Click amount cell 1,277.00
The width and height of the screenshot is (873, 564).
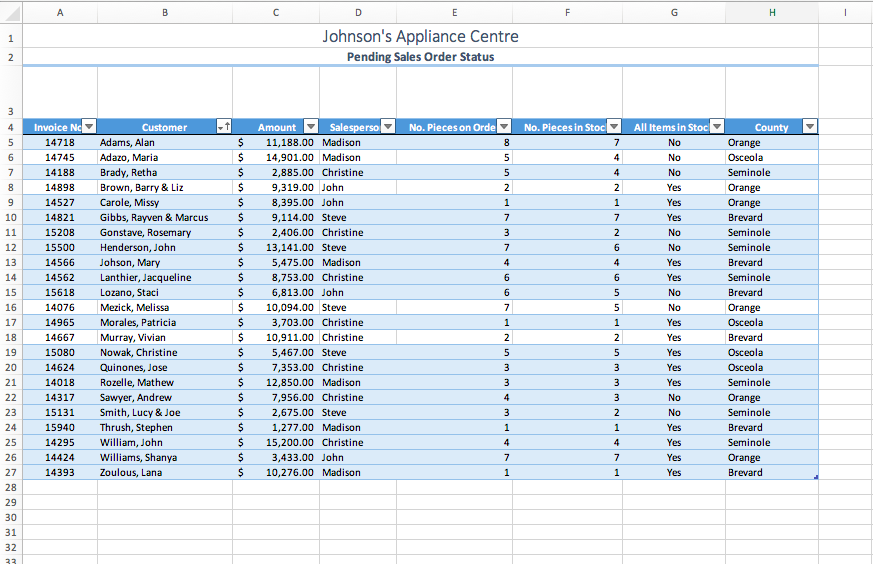(276, 428)
